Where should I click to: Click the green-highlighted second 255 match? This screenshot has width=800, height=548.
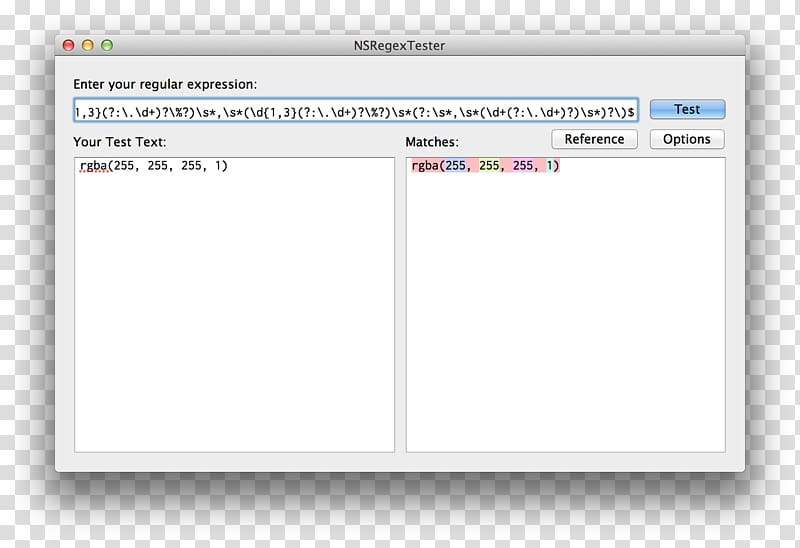pyautogui.click(x=489, y=165)
